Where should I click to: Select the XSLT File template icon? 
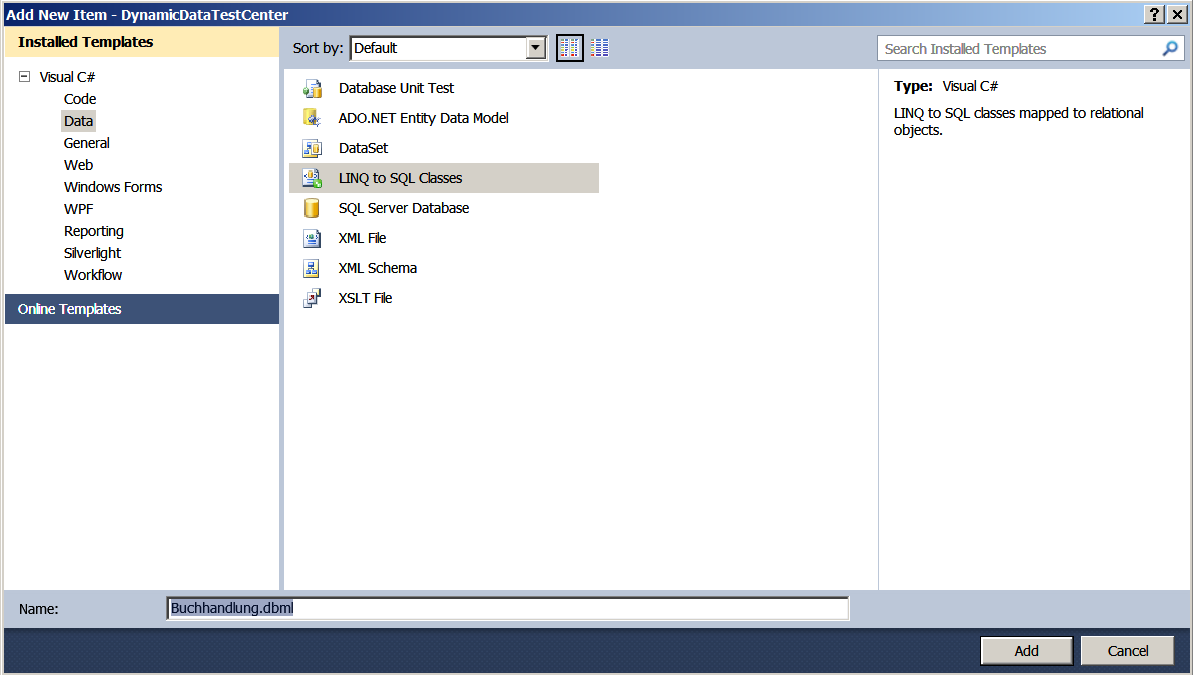click(x=312, y=298)
